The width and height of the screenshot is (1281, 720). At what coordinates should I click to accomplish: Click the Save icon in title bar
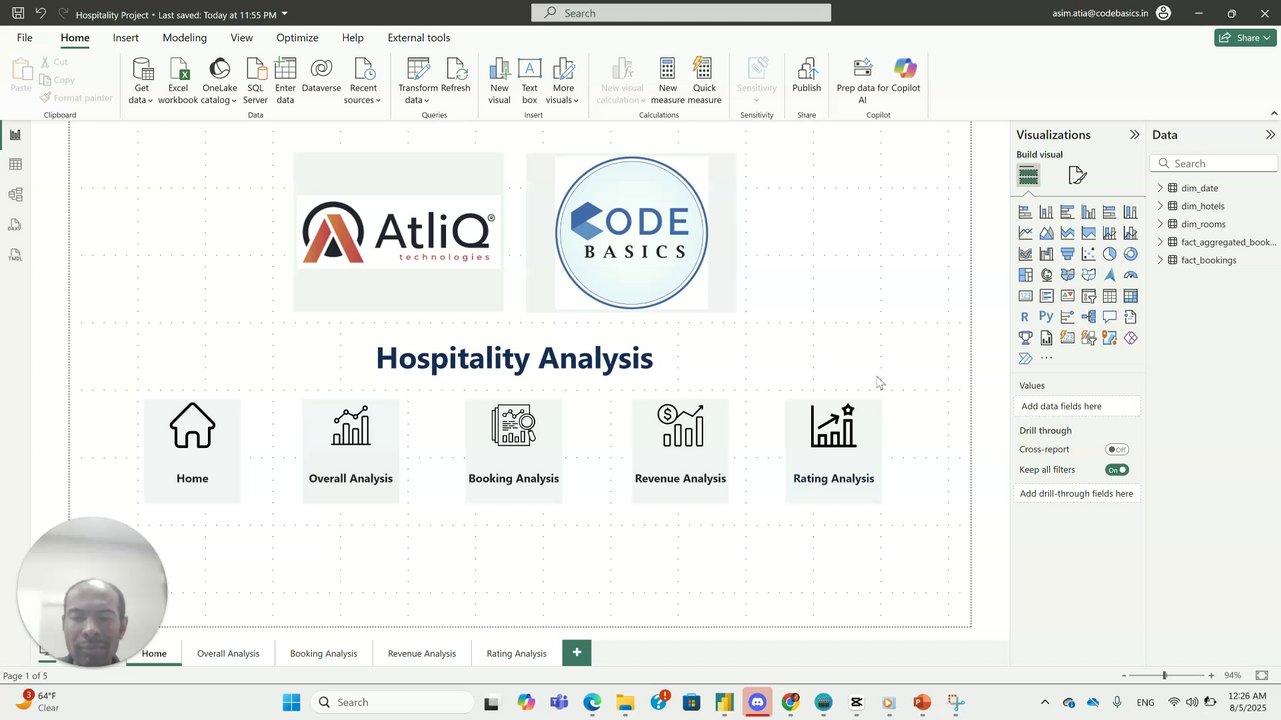(18, 13)
